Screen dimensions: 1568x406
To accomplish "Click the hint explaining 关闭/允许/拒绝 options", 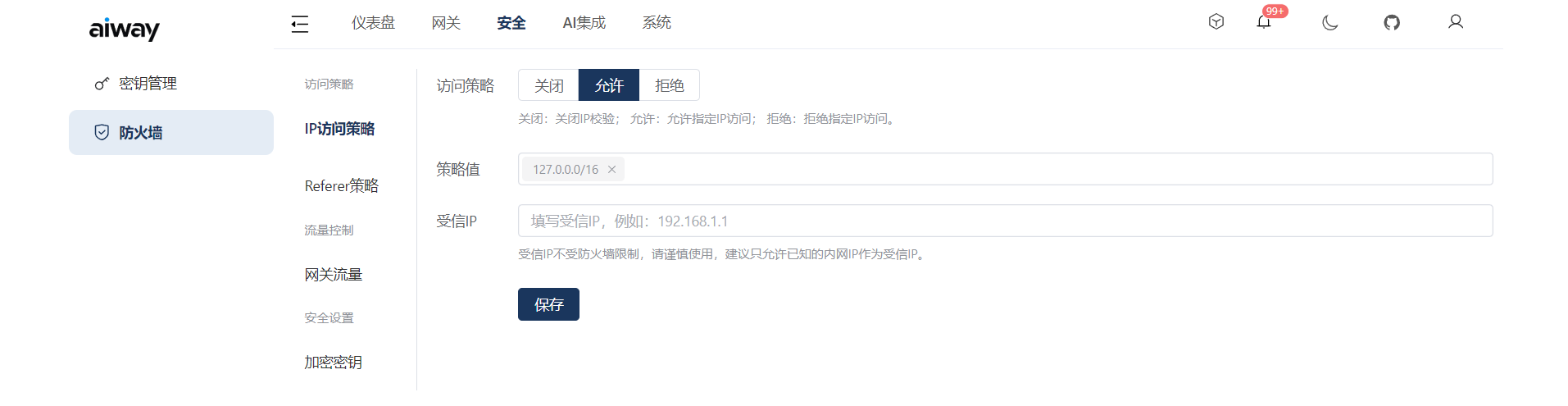I will (708, 119).
